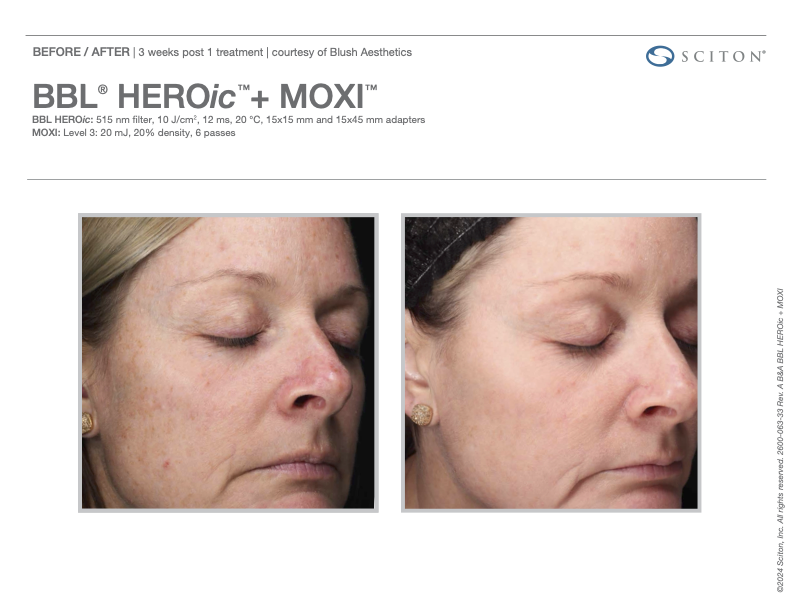Screen dimensions: 792x612
Task: Click the SCITON wordmark text
Action: [723, 57]
